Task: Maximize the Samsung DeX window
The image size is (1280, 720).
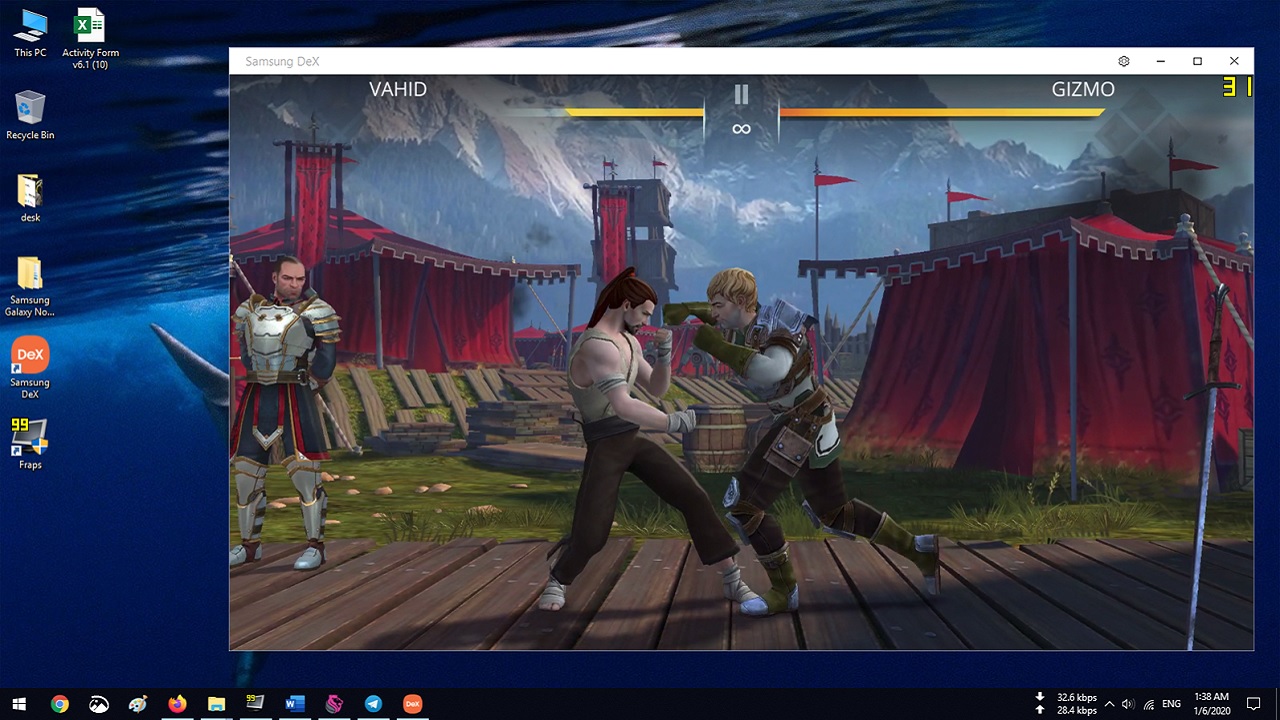Action: tap(1197, 61)
